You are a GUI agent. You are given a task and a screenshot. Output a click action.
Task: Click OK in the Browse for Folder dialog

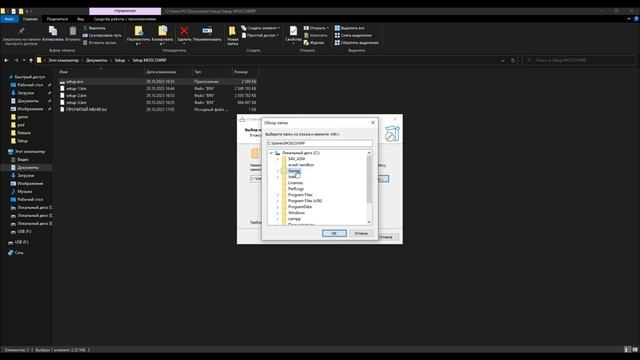click(334, 233)
